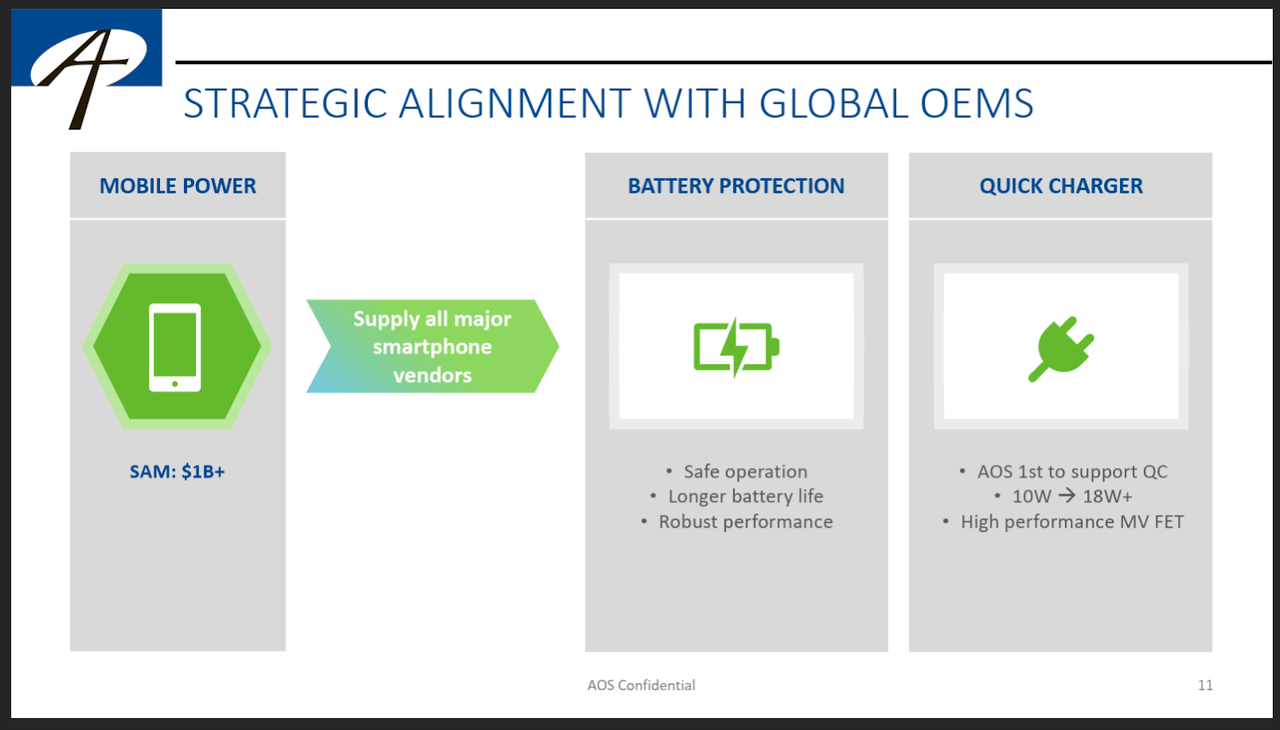
Task: Click the 'High performance MV FET' bullet
Action: pyautogui.click(x=1072, y=521)
